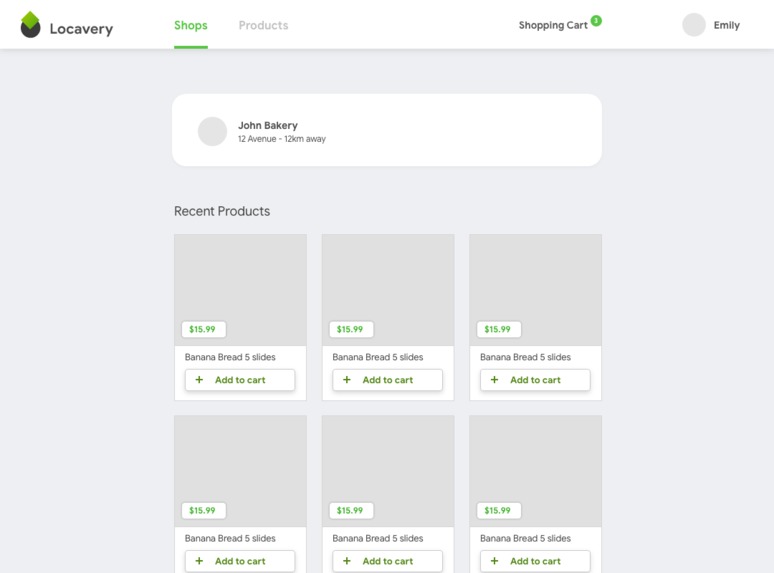Click the $15.99 price tag on top-row right product
The image size is (774, 573).
tap(499, 329)
